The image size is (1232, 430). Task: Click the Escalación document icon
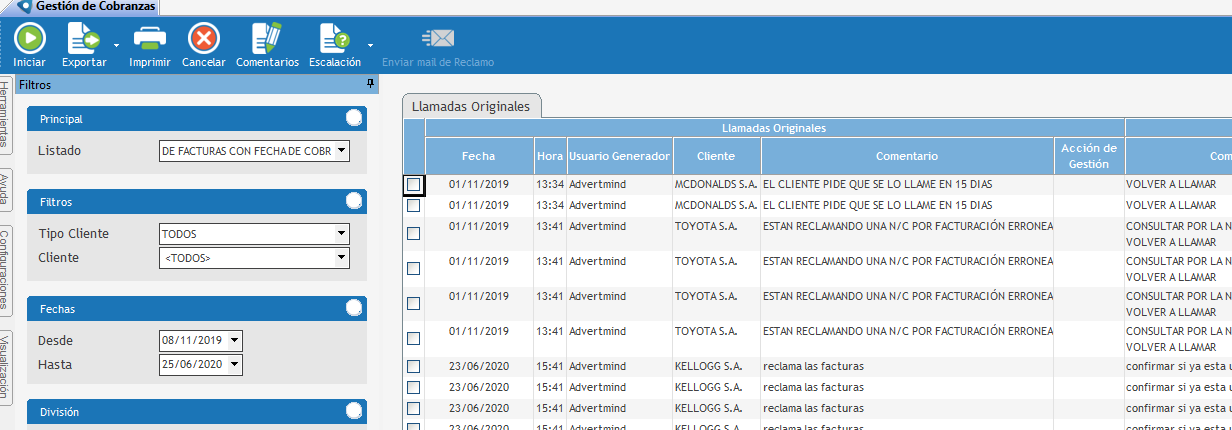[334, 39]
